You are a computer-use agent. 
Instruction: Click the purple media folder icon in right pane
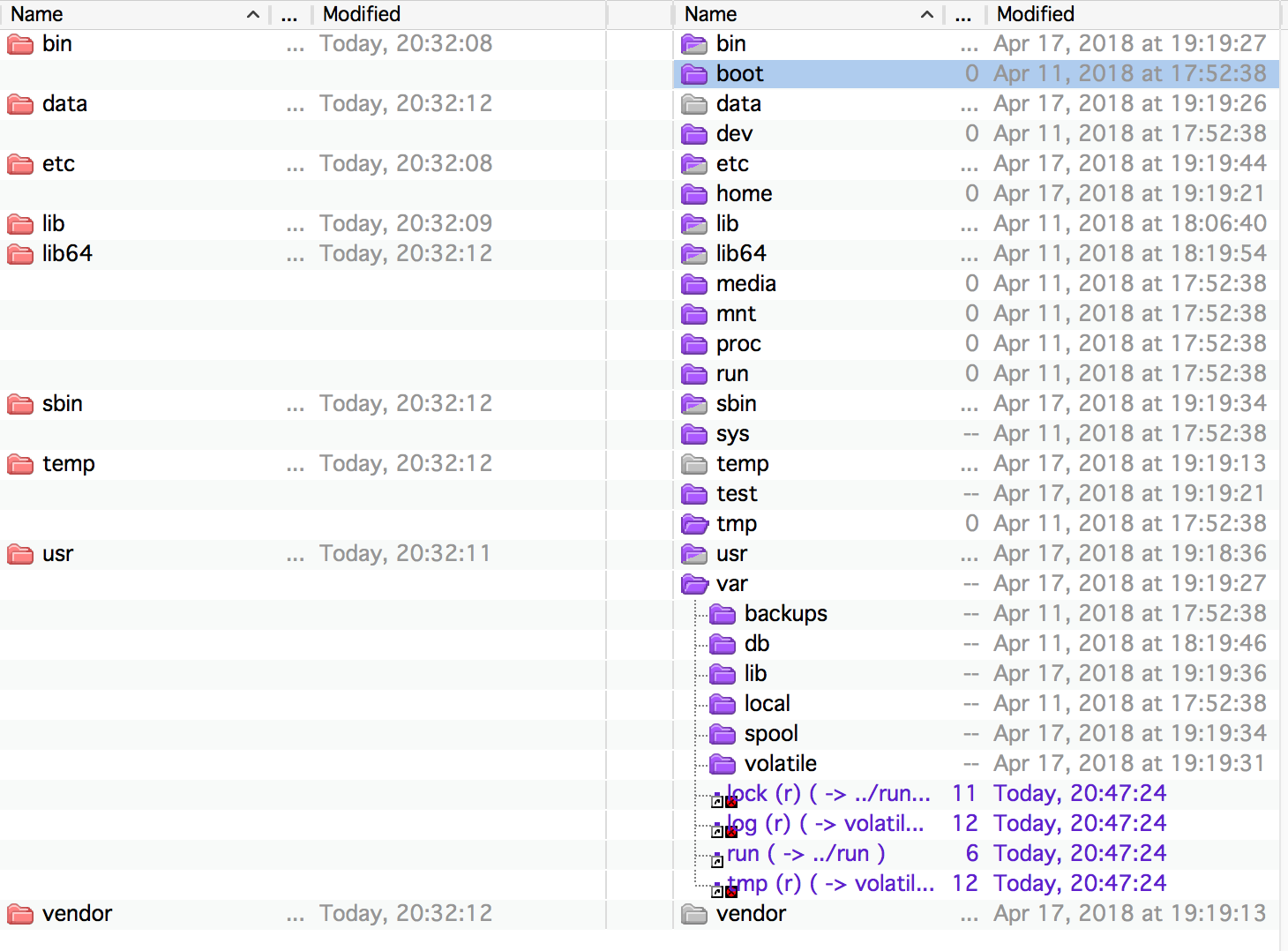(694, 284)
